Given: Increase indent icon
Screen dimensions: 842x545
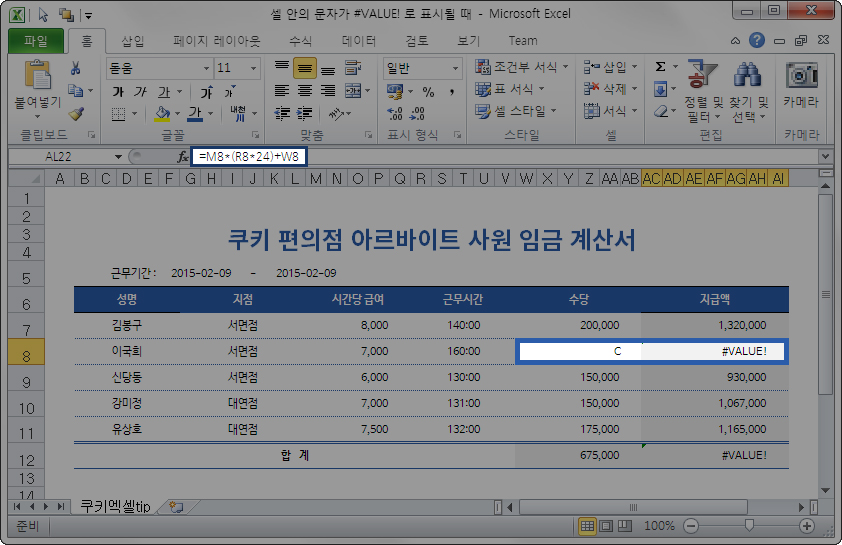Looking at the screenshot, I should pos(305,113).
